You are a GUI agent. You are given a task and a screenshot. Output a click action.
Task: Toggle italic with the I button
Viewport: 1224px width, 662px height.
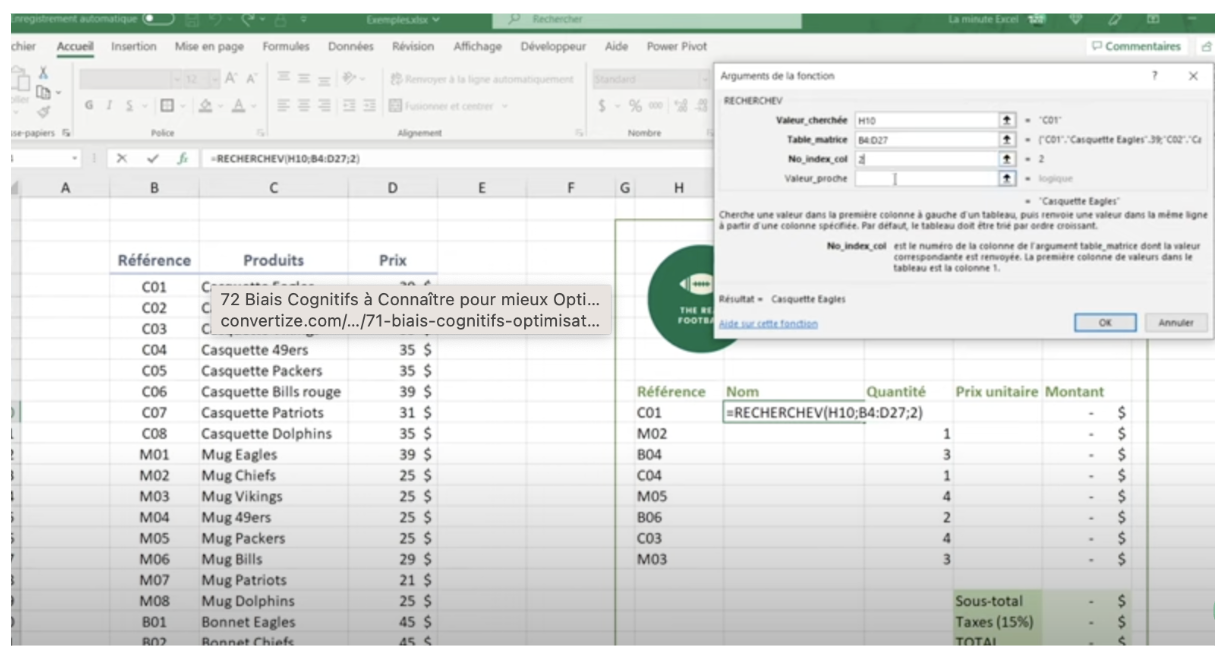[107, 106]
